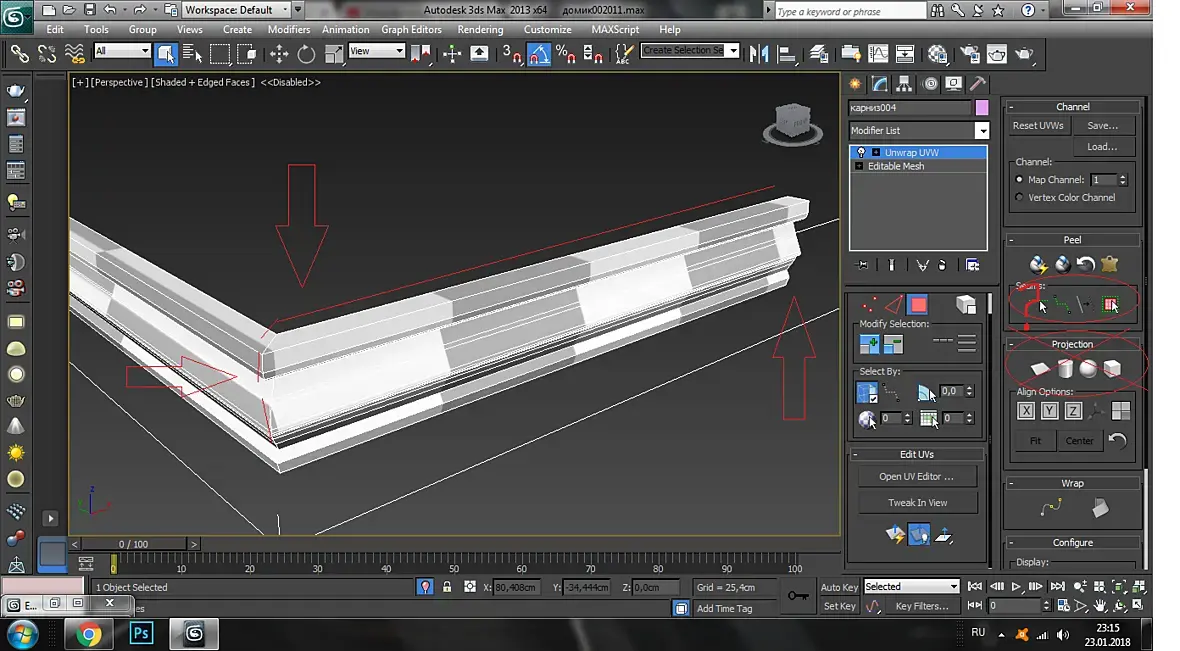
Task: Click the Open UV Editor button
Action: [917, 476]
